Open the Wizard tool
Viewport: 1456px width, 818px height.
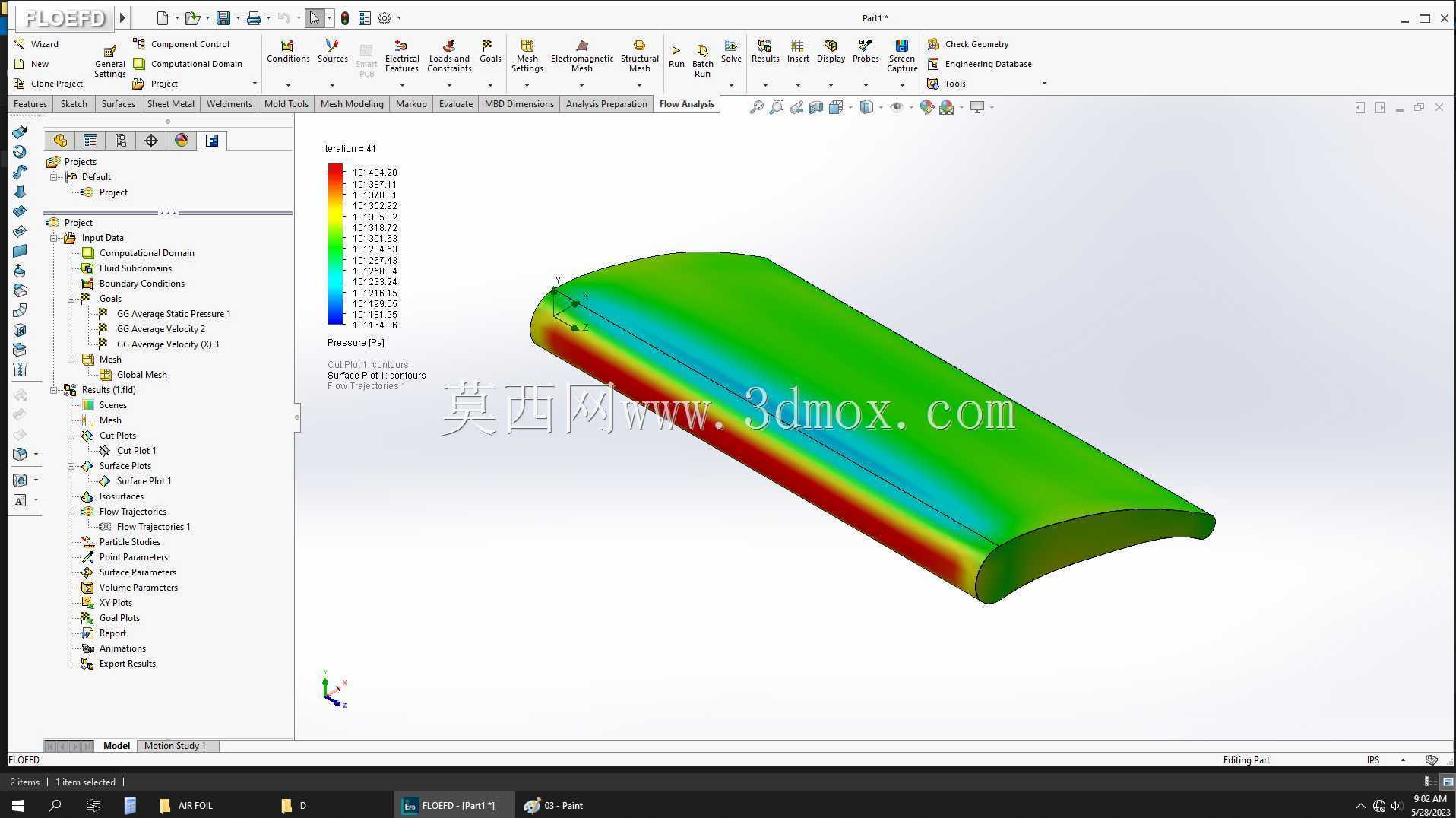36,44
